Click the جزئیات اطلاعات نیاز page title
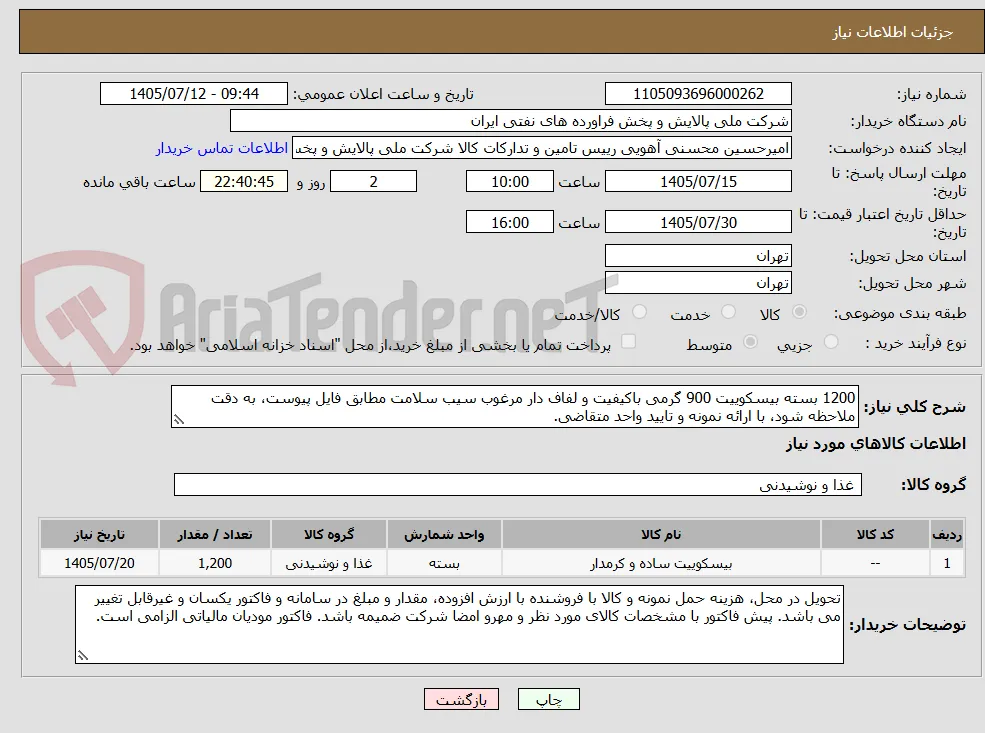 (893, 32)
